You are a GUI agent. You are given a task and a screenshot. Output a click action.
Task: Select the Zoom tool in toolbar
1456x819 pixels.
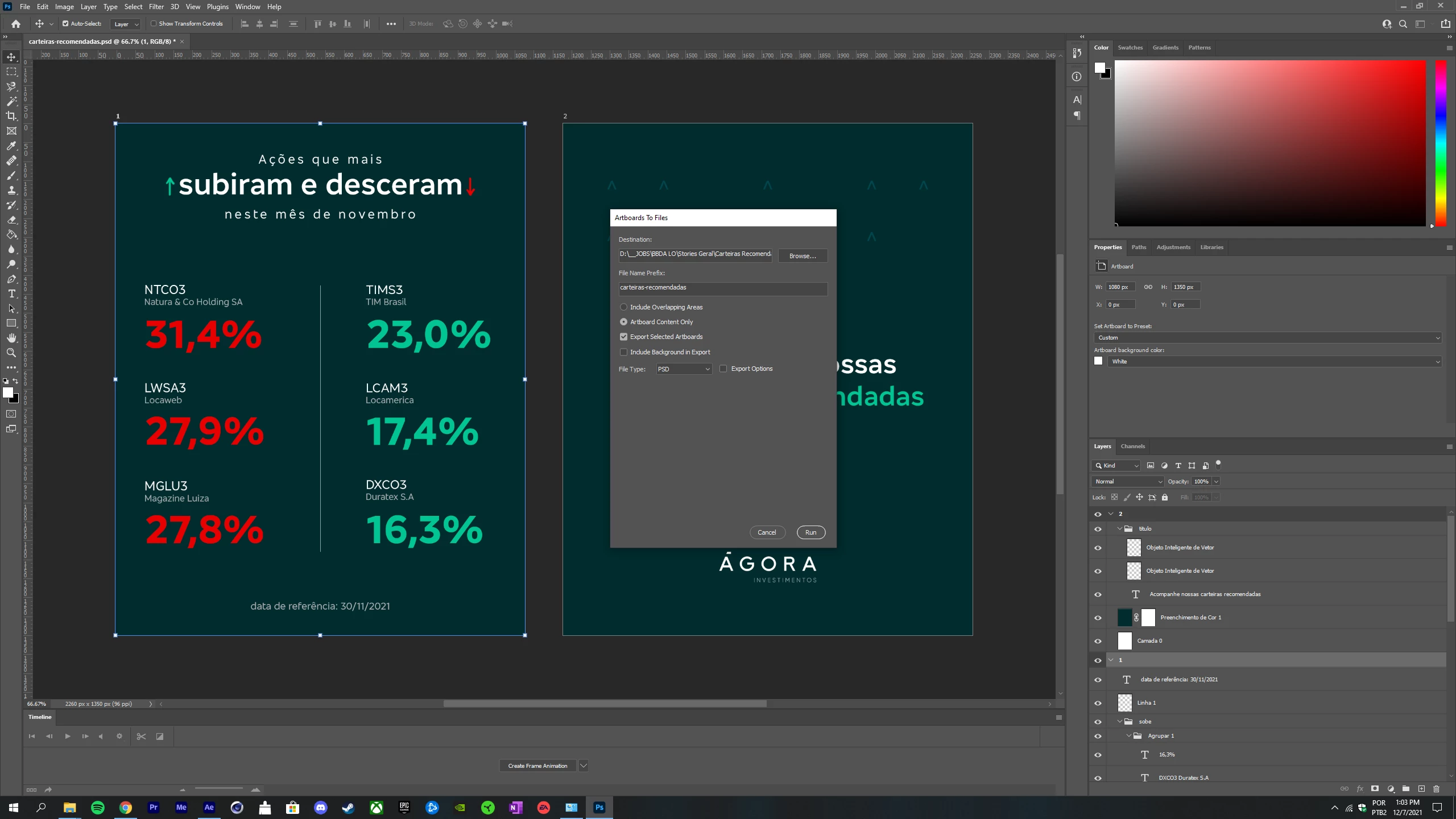click(11, 353)
